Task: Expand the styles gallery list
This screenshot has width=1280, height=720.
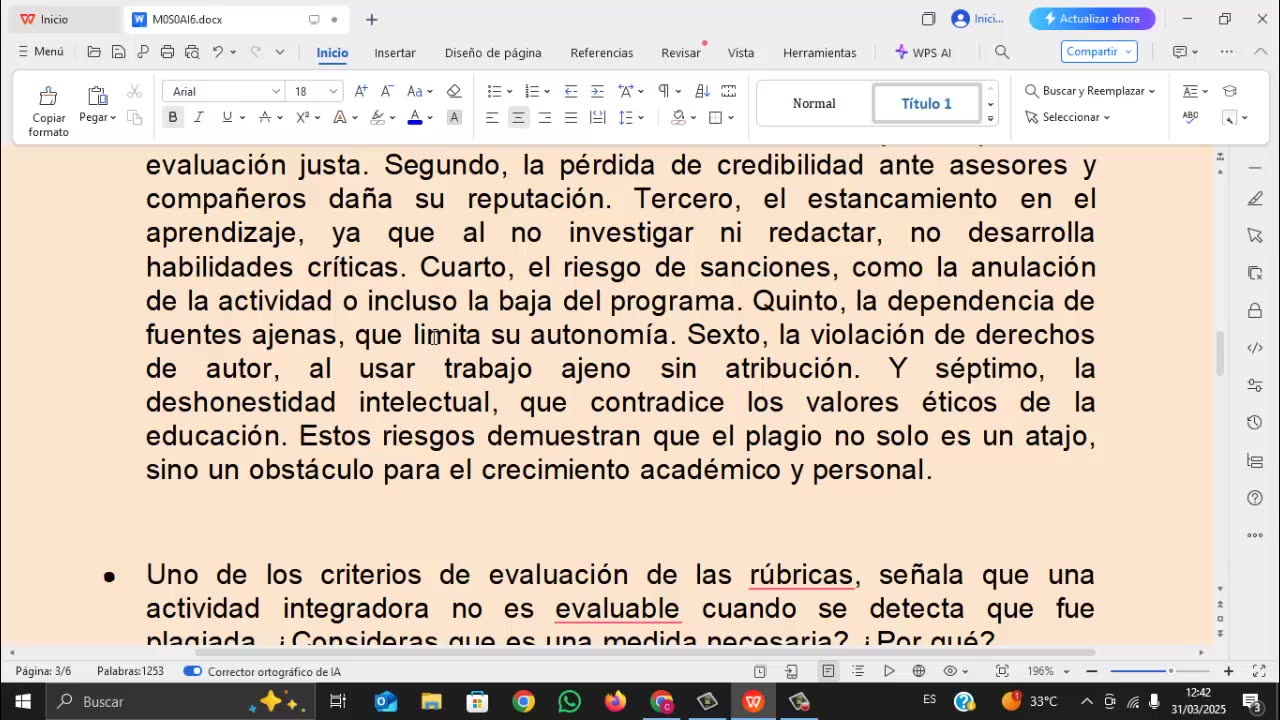Action: (990, 118)
